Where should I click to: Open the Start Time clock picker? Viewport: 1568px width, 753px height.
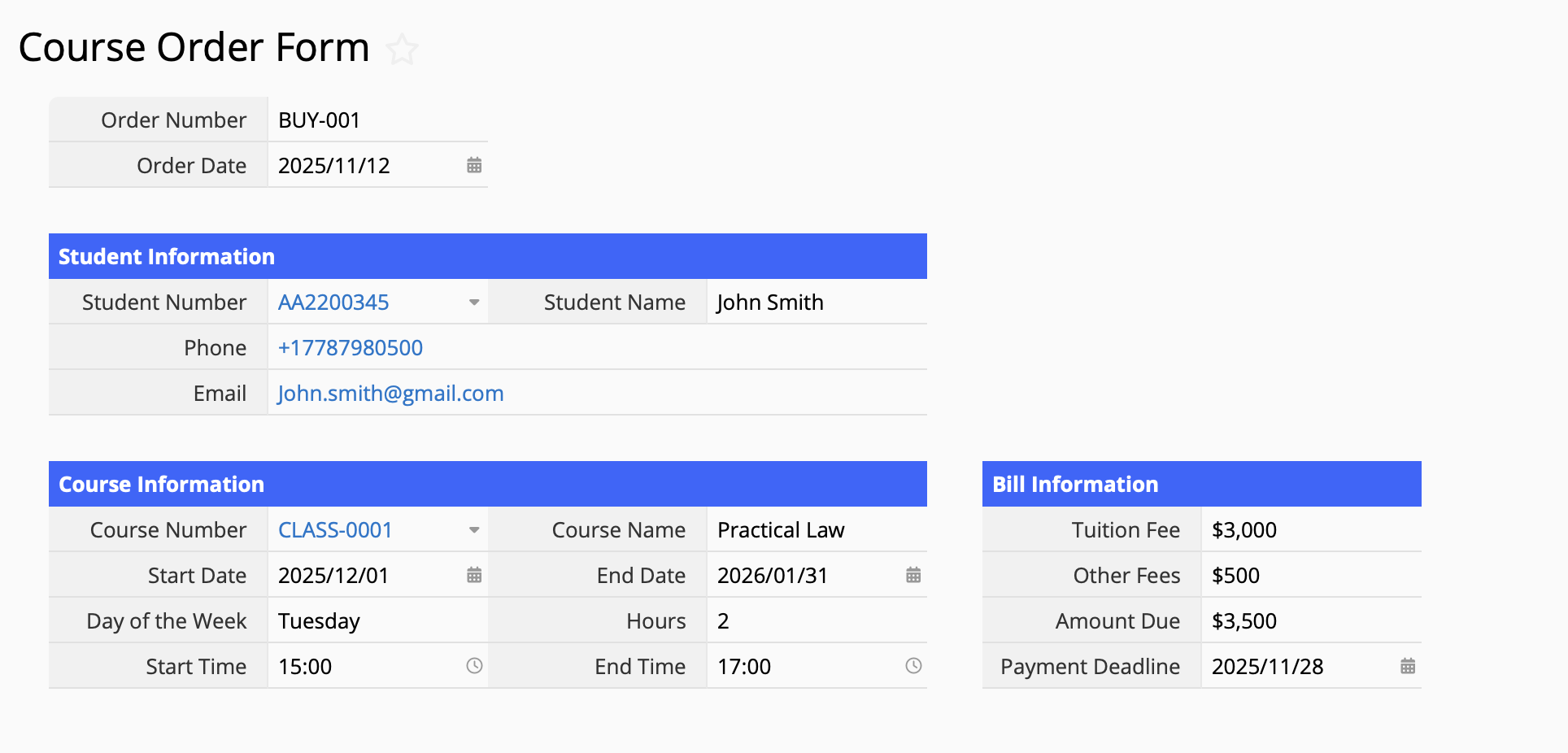click(x=474, y=666)
